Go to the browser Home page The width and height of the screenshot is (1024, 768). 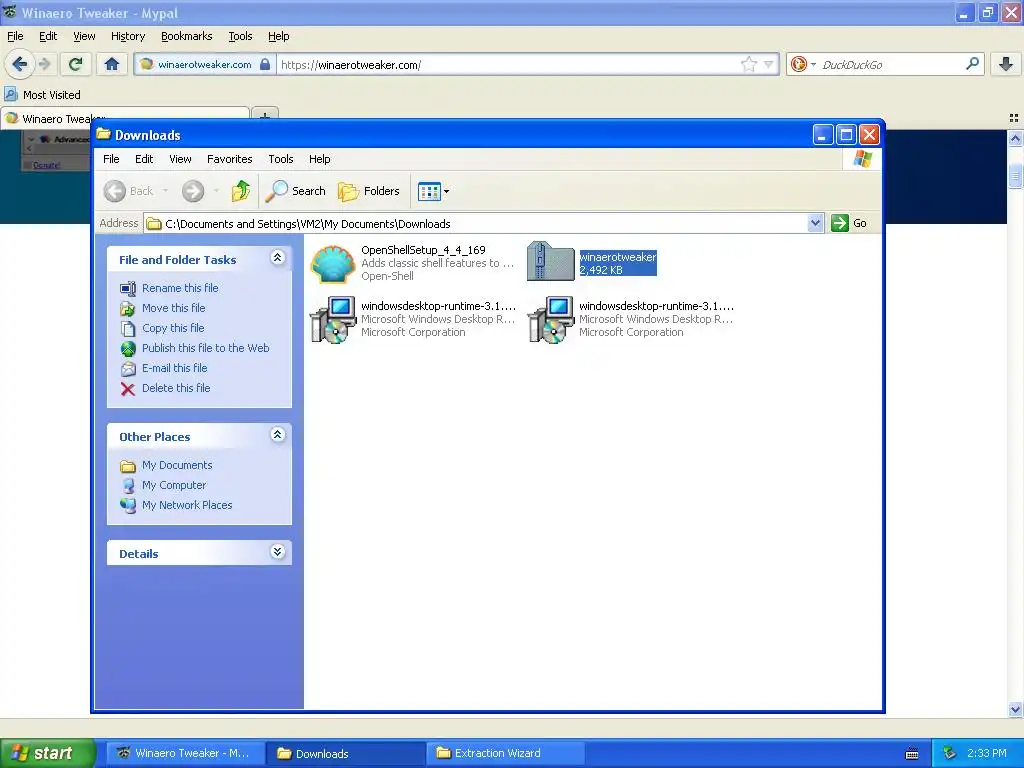(x=112, y=64)
